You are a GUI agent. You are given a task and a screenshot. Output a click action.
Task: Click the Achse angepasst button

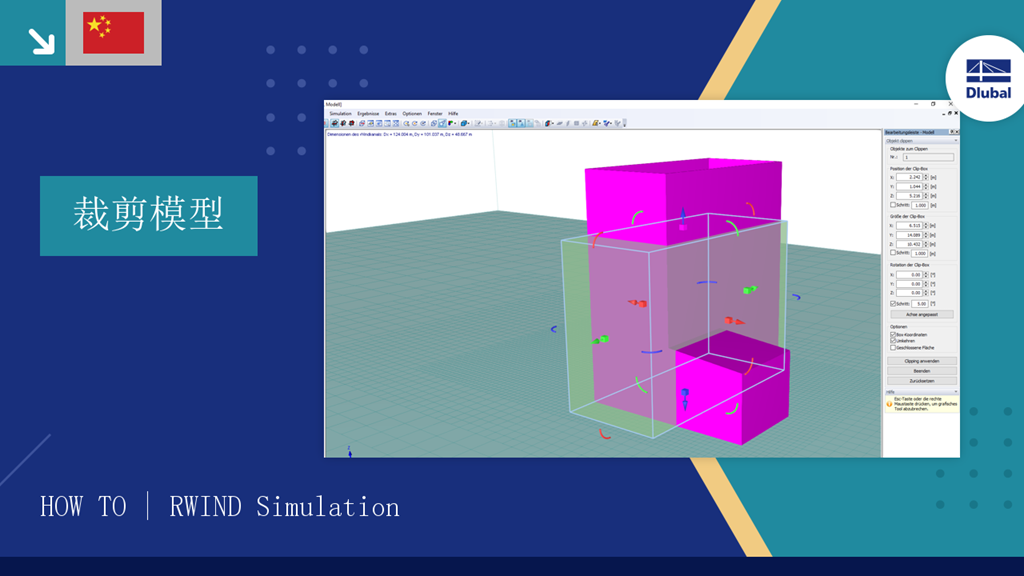pyautogui.click(x=921, y=315)
